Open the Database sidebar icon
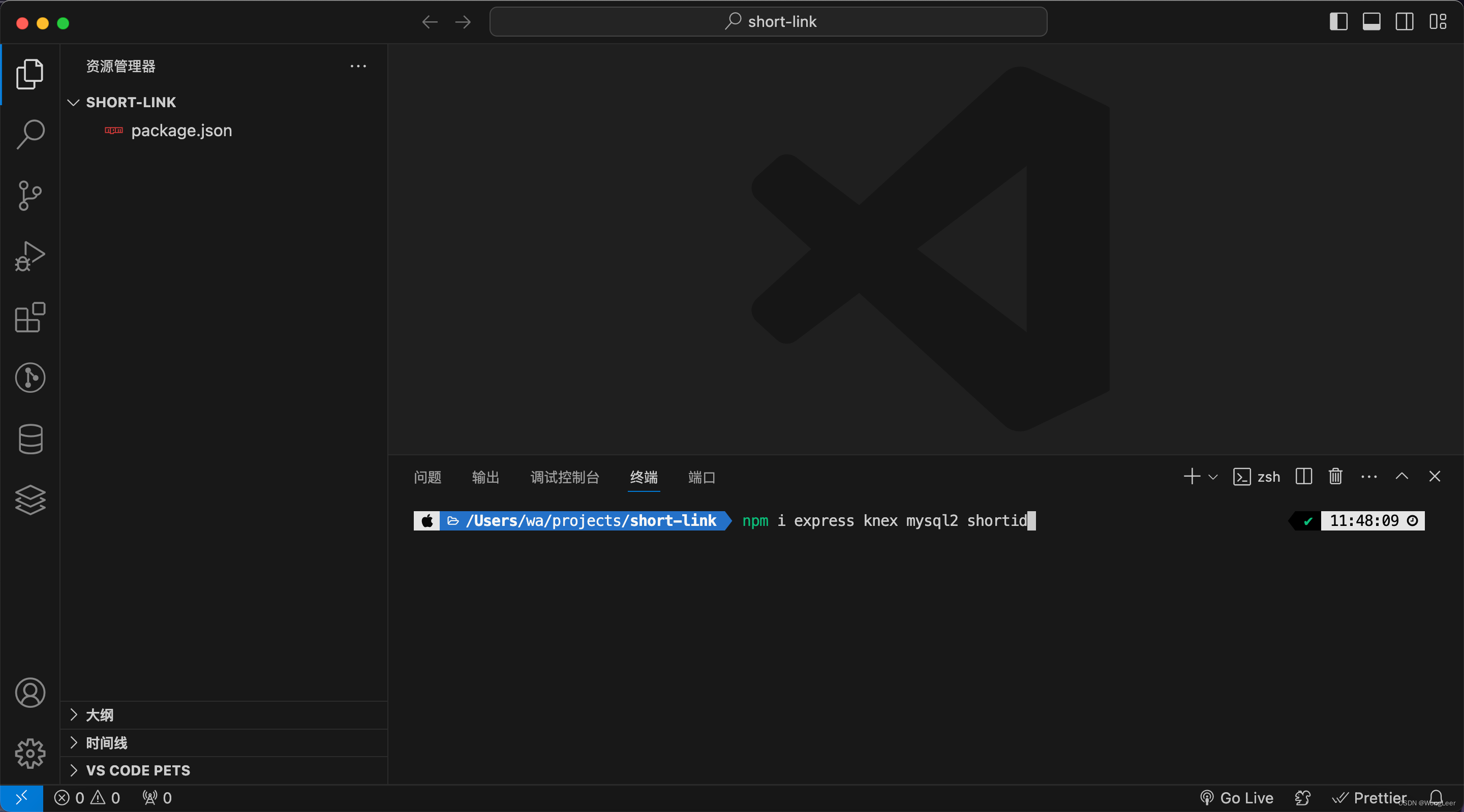The height and width of the screenshot is (812, 1464). click(x=30, y=439)
